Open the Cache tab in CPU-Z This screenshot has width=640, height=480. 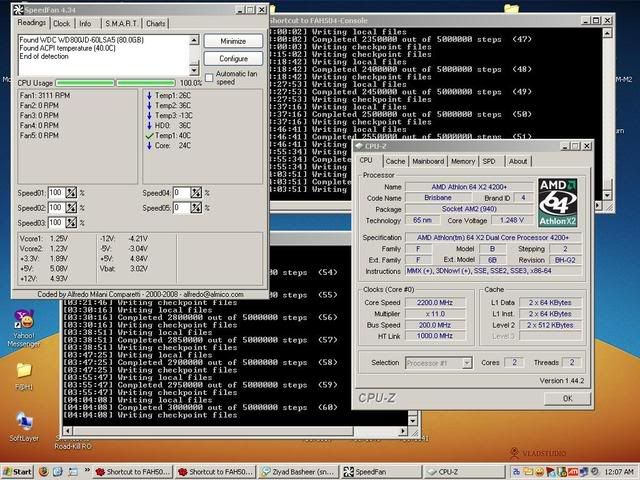(x=396, y=161)
